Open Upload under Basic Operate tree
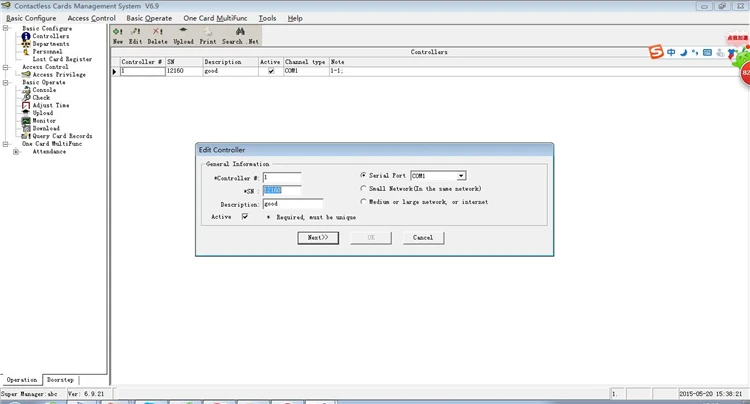The height and width of the screenshot is (404, 750). (43, 113)
